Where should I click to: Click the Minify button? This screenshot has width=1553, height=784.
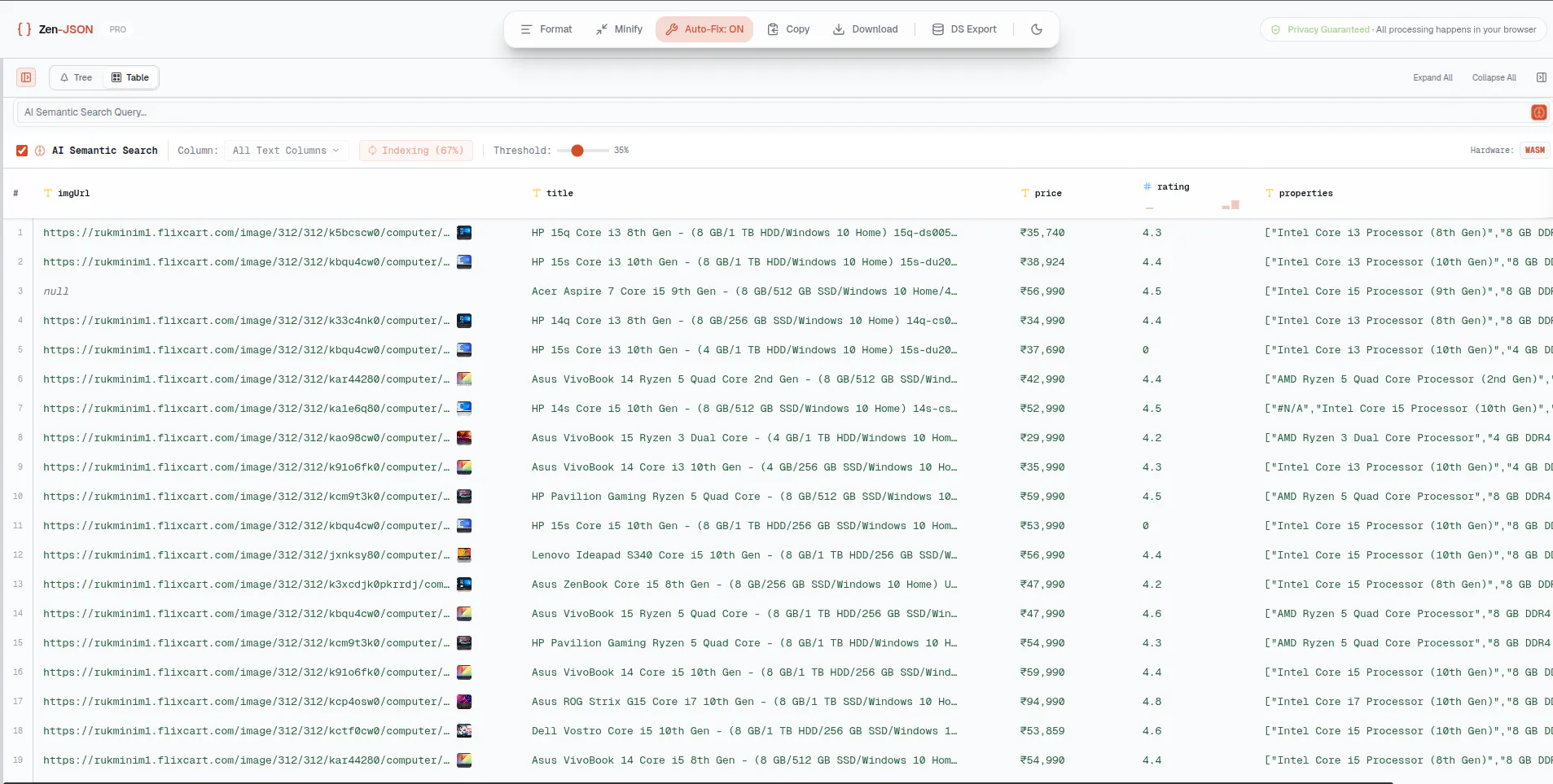(619, 29)
